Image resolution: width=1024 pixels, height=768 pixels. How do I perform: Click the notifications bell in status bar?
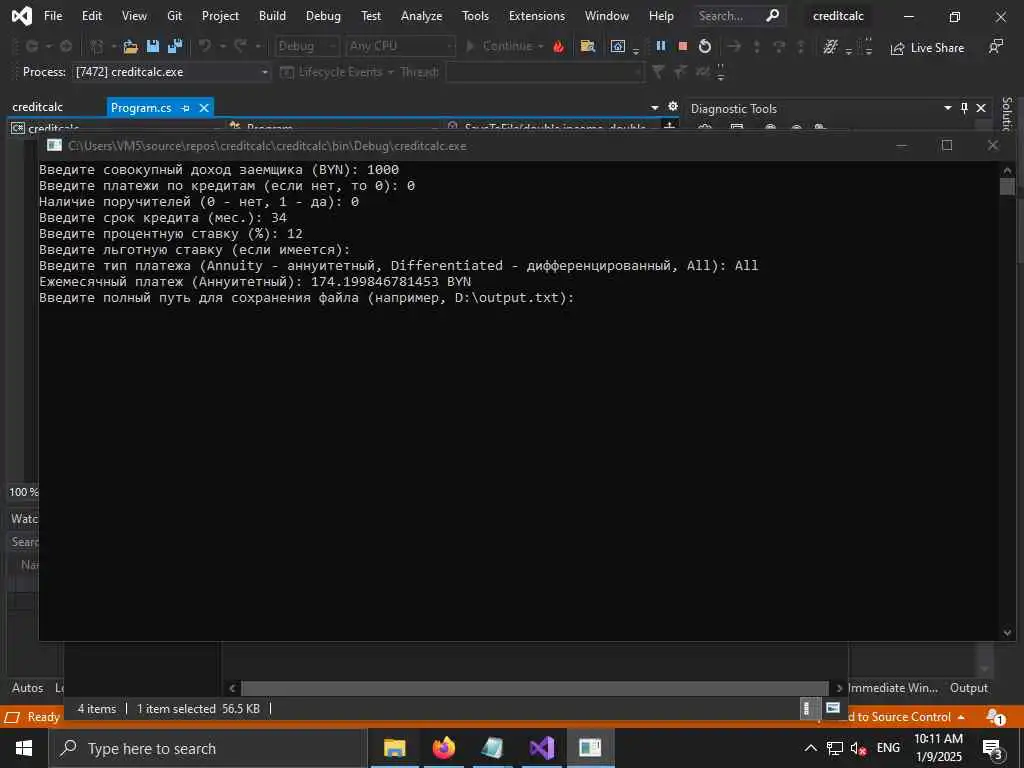(x=995, y=716)
